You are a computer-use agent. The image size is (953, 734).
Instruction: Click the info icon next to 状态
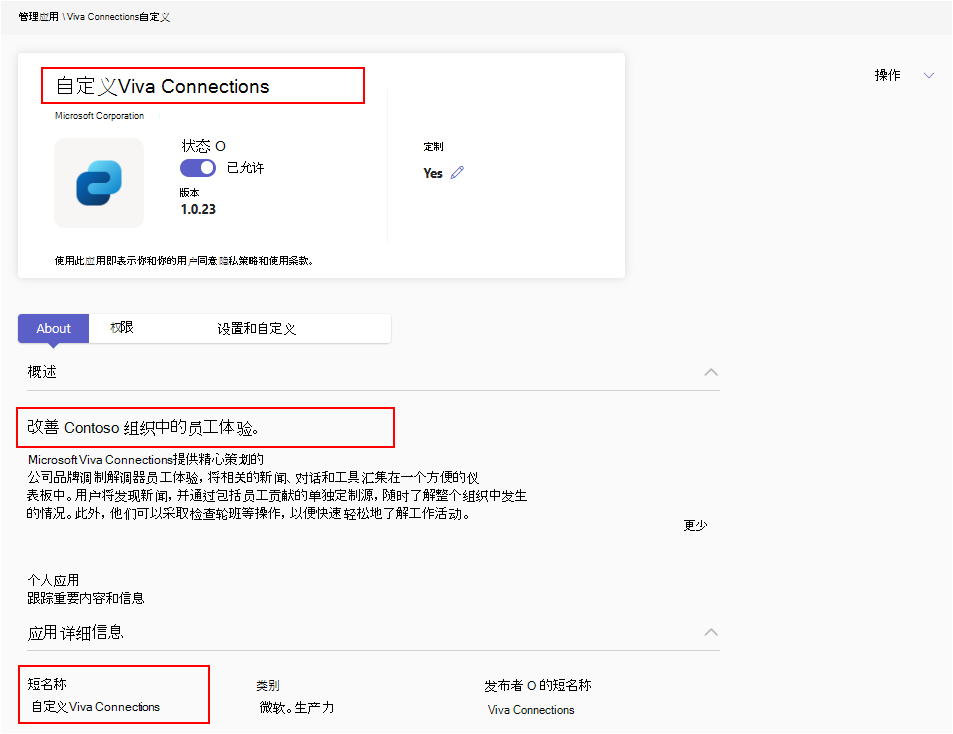point(219,145)
